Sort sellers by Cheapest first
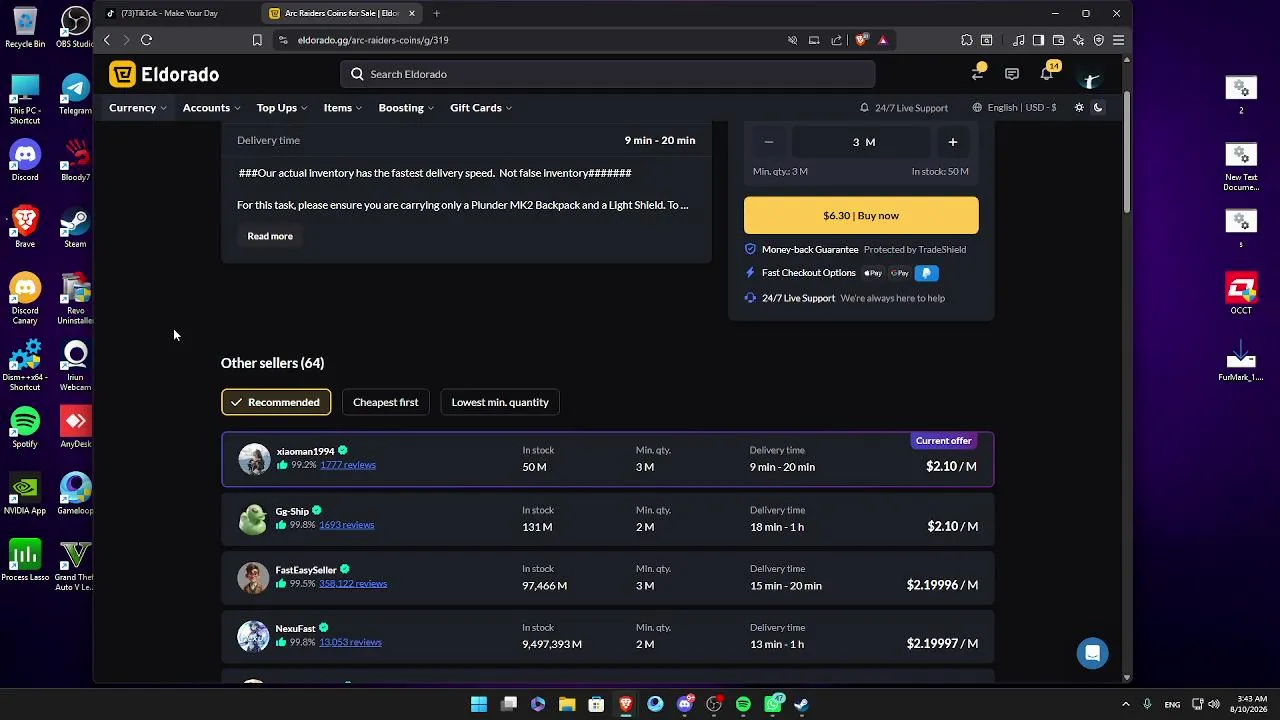Viewport: 1280px width, 720px height. point(385,402)
